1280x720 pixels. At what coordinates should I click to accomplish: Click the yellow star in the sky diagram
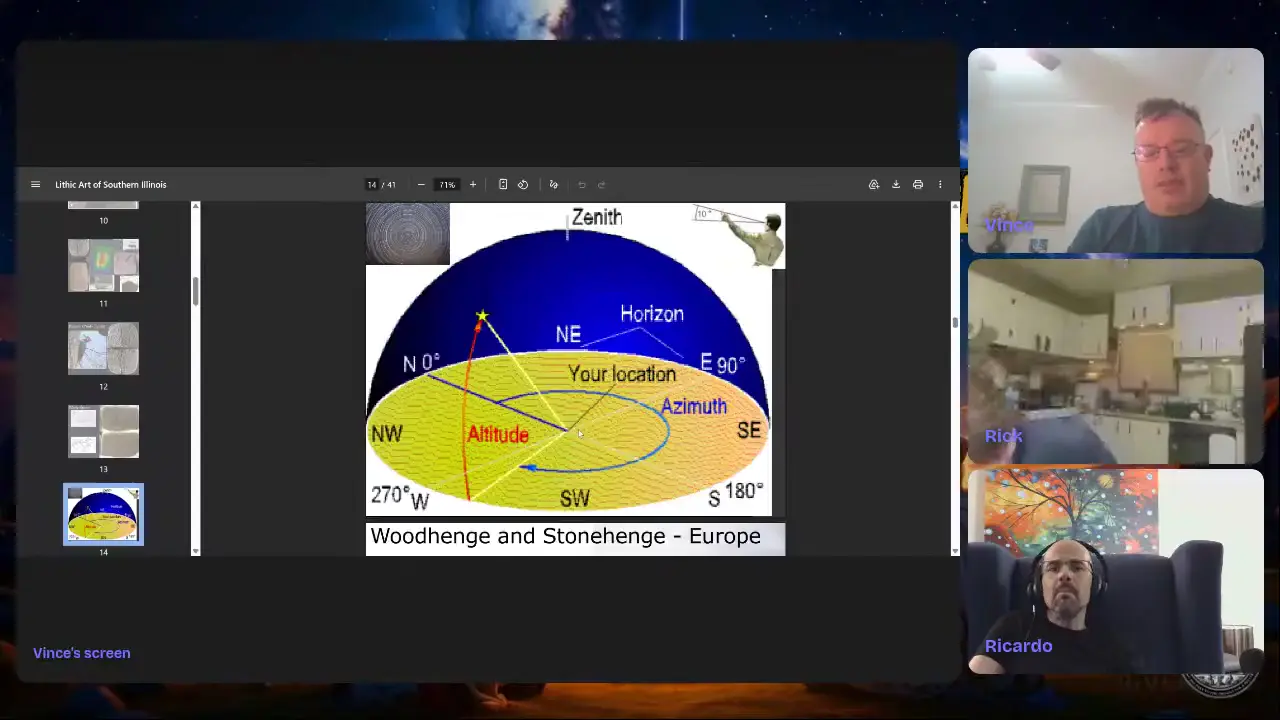(x=482, y=317)
